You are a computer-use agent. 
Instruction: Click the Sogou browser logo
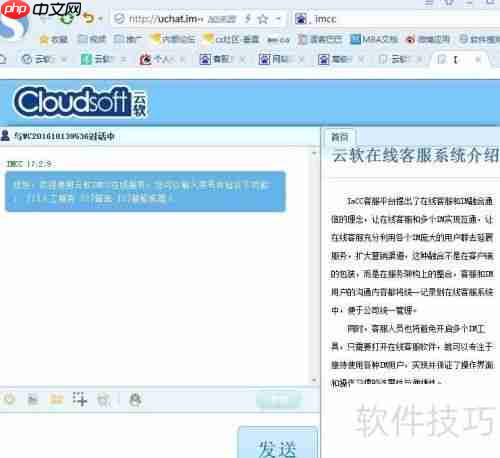coord(13,27)
